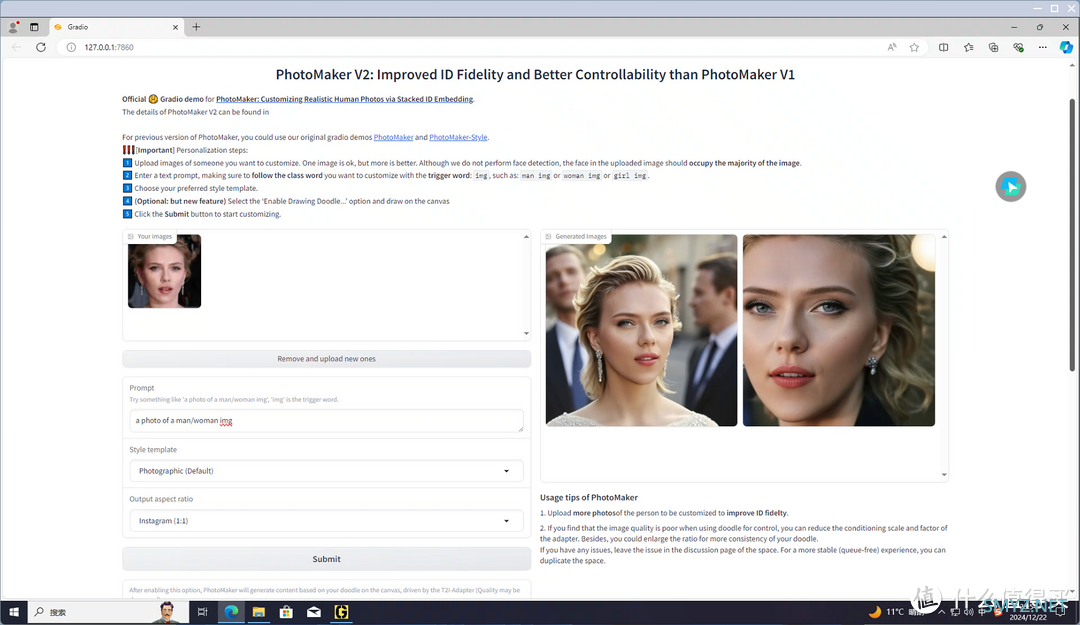Open second generated close-up image
Screen dimensions: 1080x625
click(838, 330)
